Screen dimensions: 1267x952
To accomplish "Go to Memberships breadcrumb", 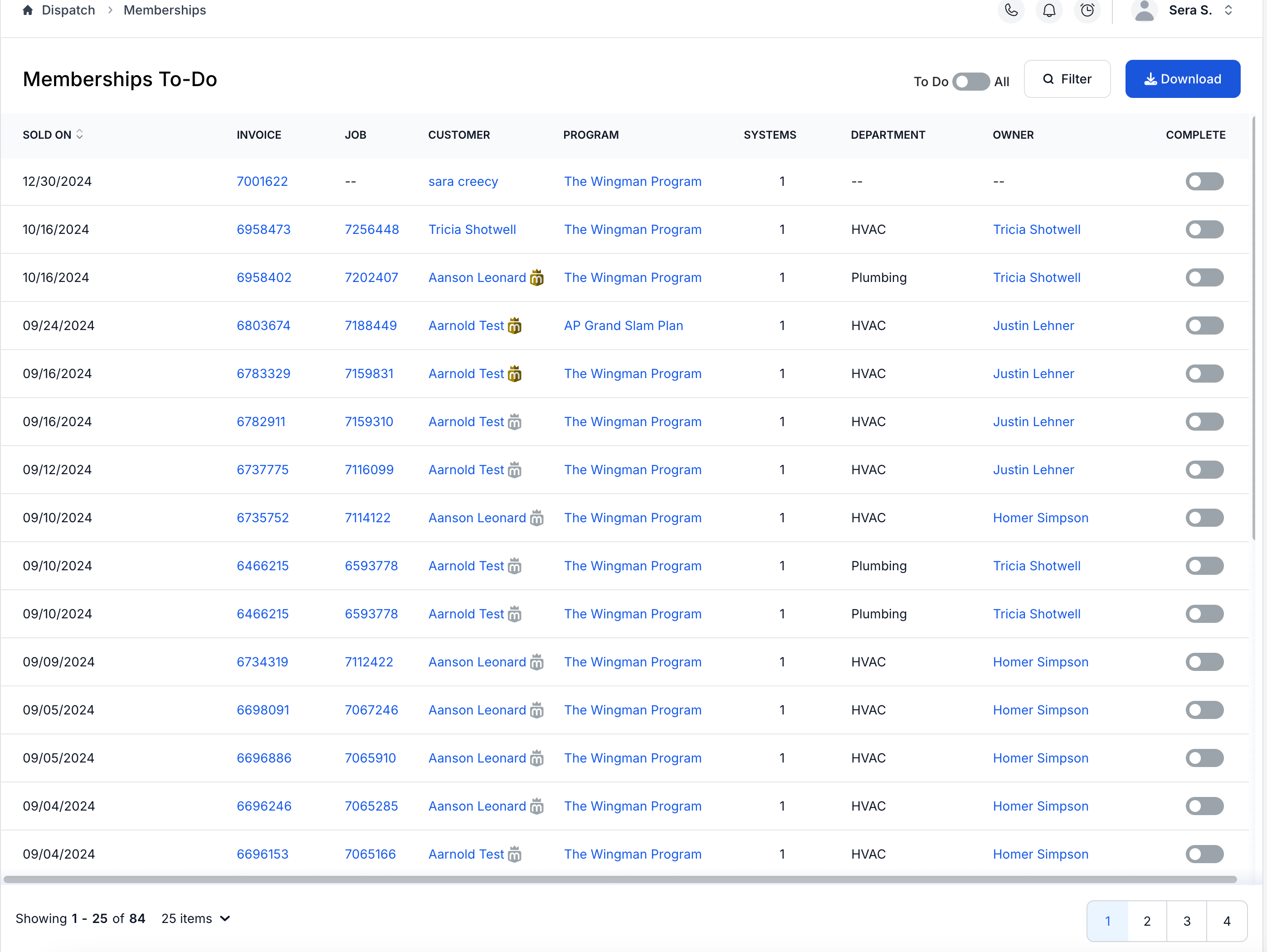I will [165, 10].
